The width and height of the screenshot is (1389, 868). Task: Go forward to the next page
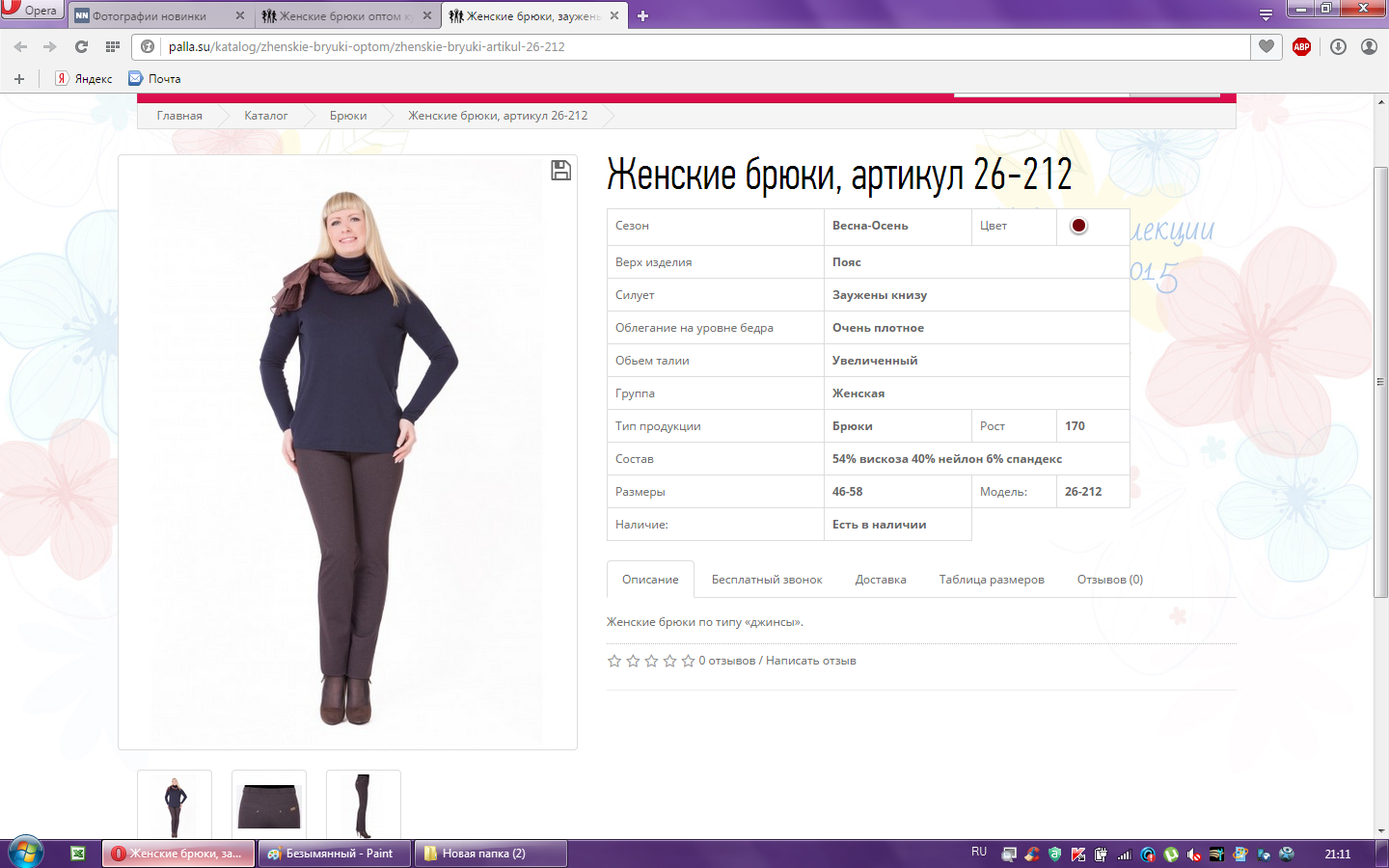[50, 46]
